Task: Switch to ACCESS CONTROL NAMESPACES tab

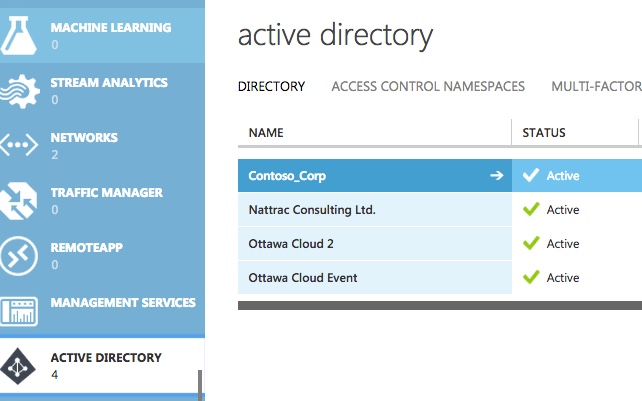Action: (x=428, y=86)
